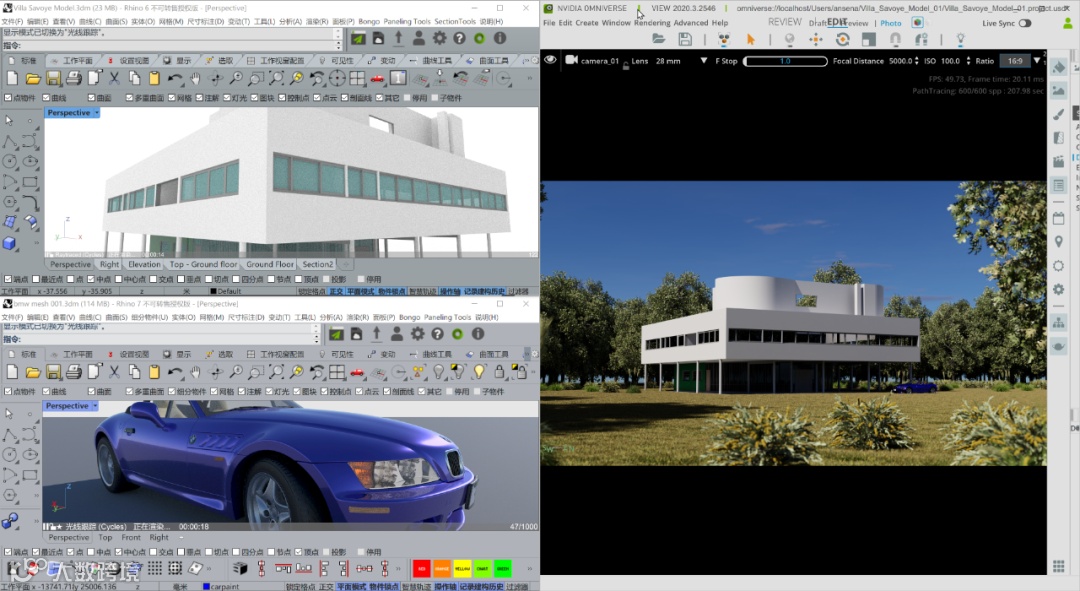
Task: Enable the 最近点 osnap checkbox in Villa Savoye Rhino
Action: (37, 279)
